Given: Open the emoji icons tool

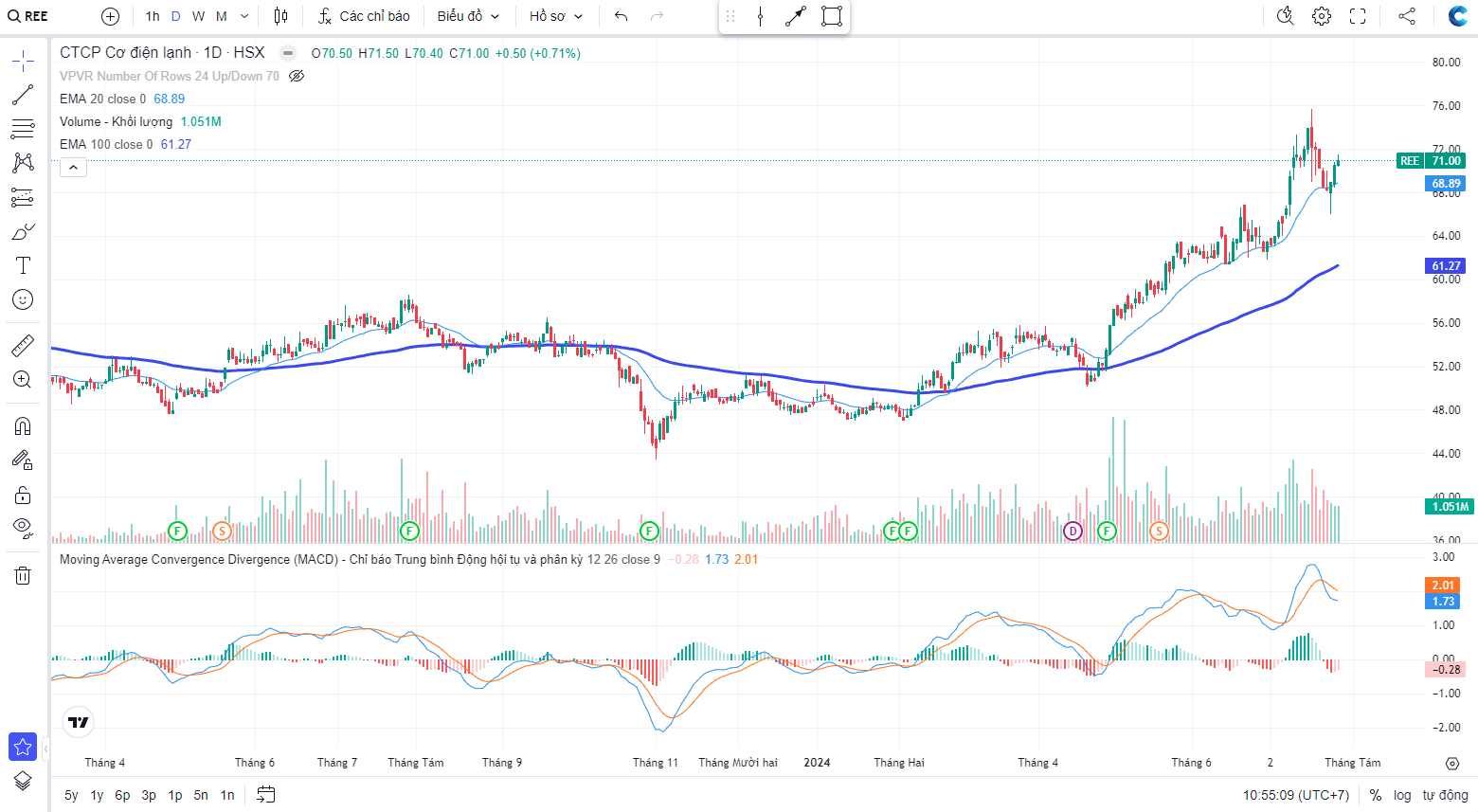Looking at the screenshot, I should 23,299.
